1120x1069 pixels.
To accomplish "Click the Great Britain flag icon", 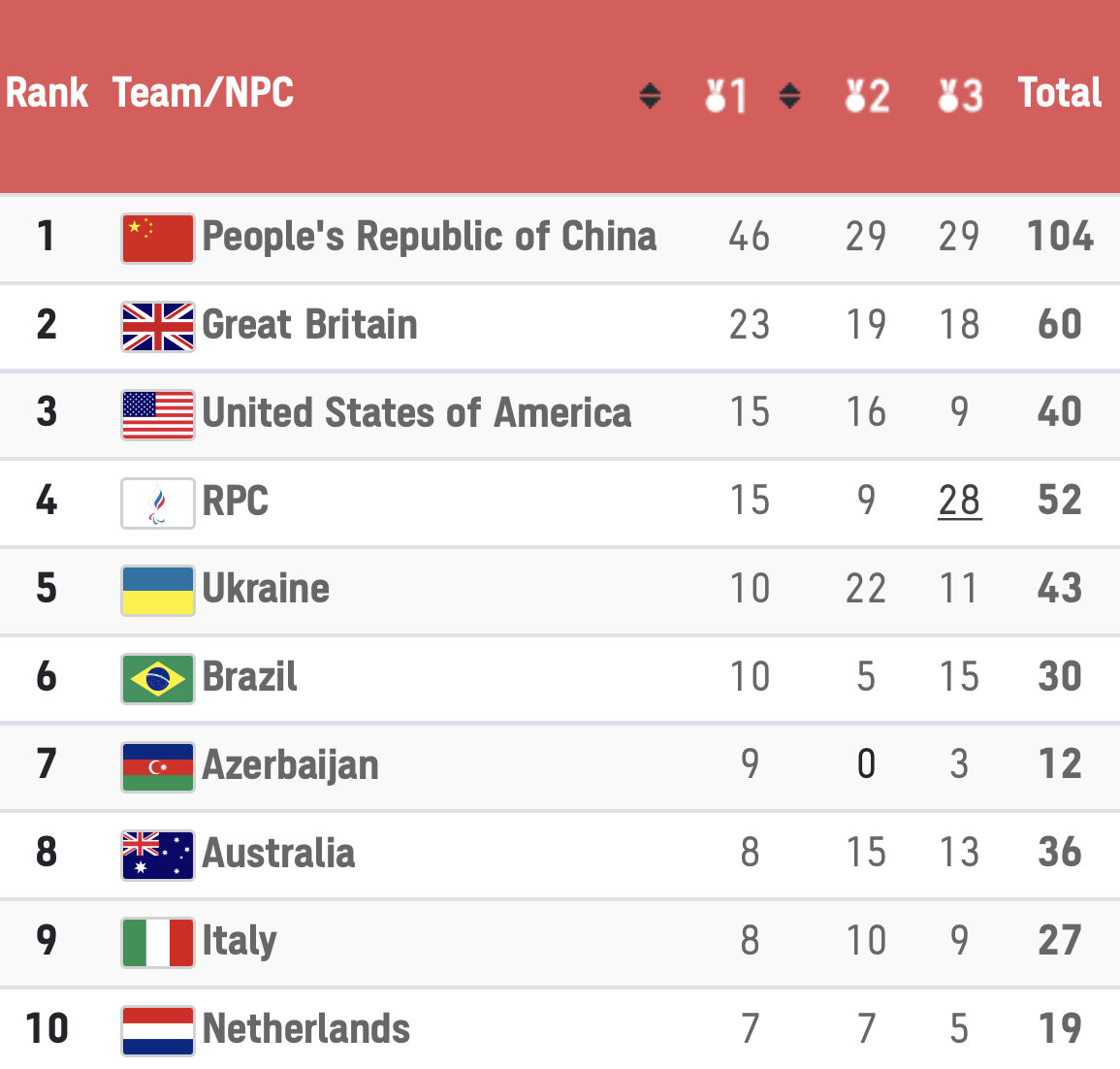I will pos(158,327).
